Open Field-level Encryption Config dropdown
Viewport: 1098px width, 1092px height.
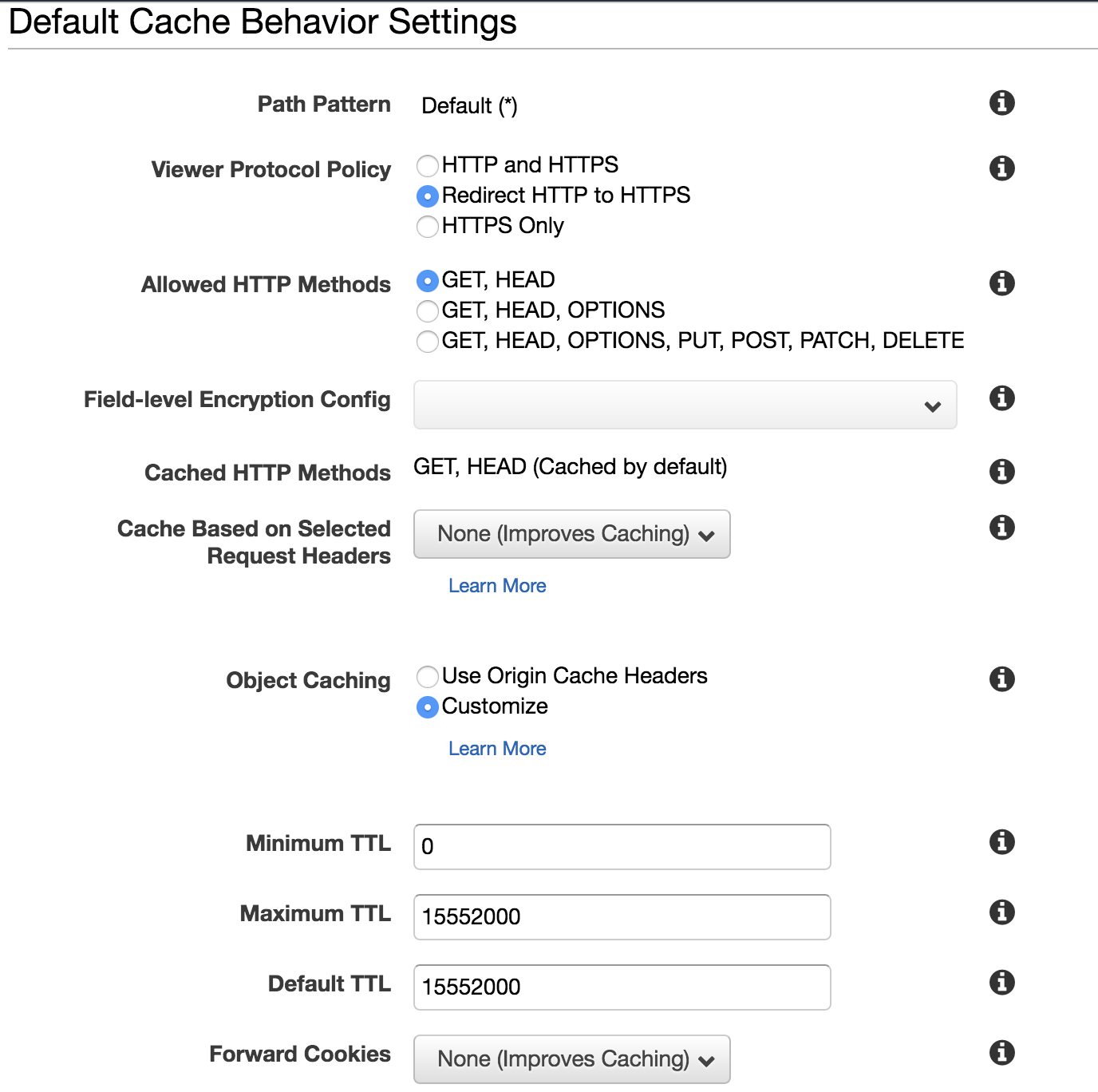[x=685, y=406]
